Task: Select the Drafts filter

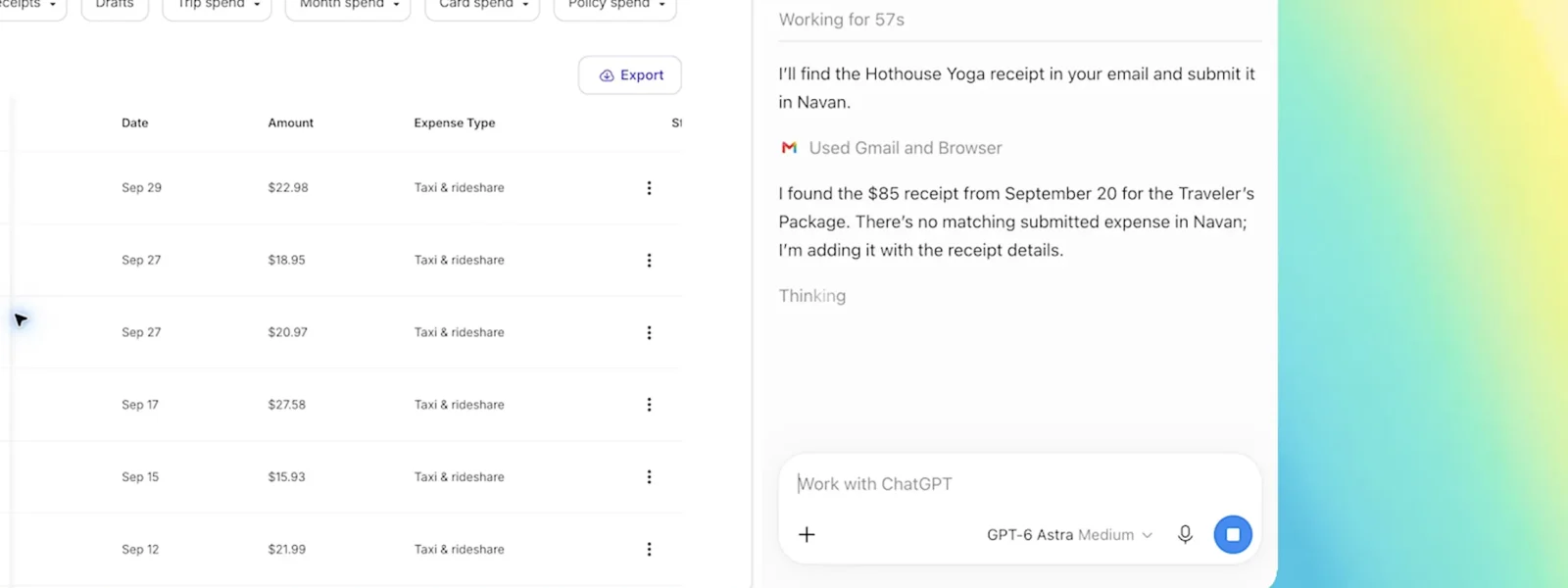Action: [x=115, y=6]
